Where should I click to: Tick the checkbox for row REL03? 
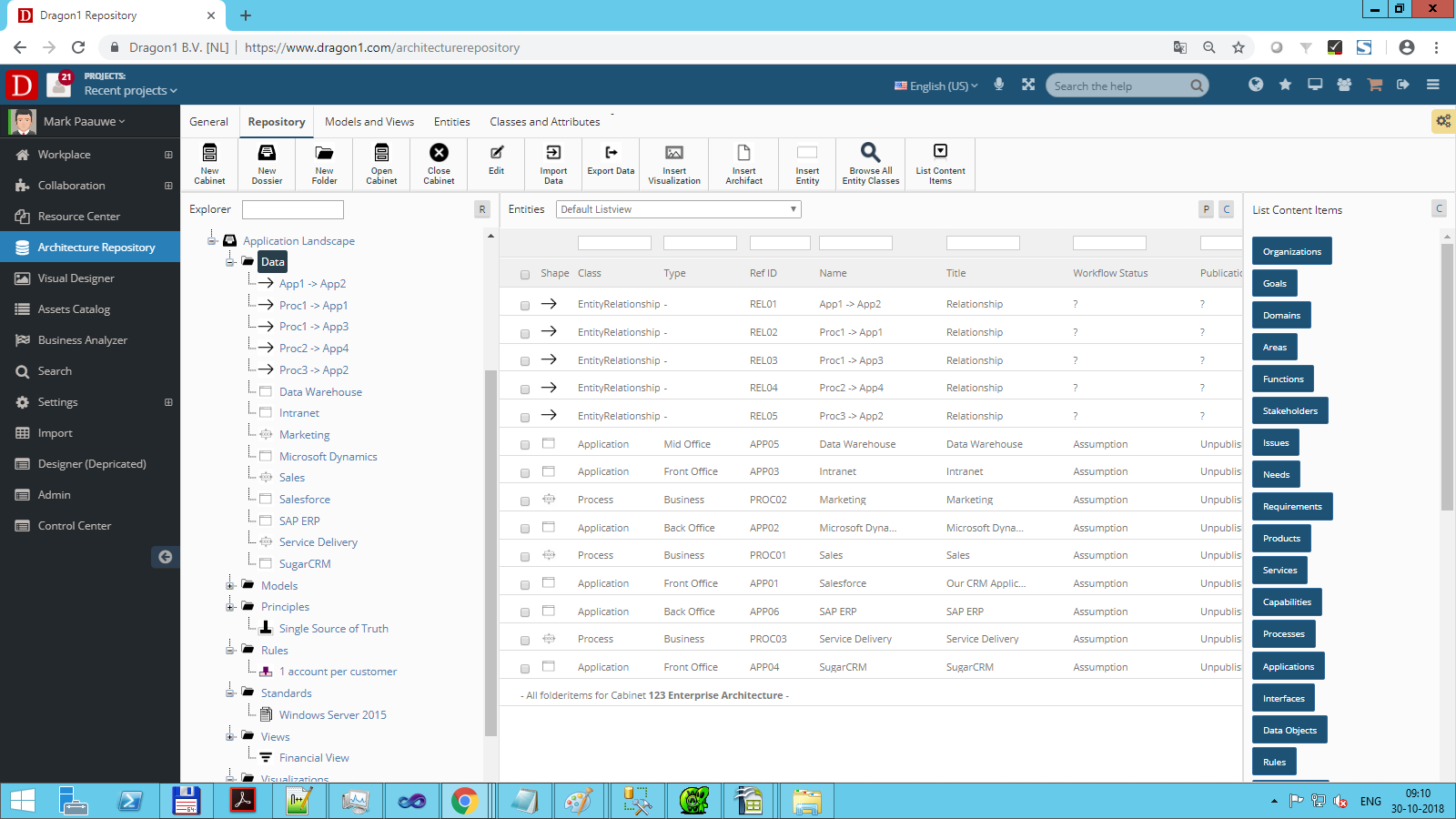525,361
